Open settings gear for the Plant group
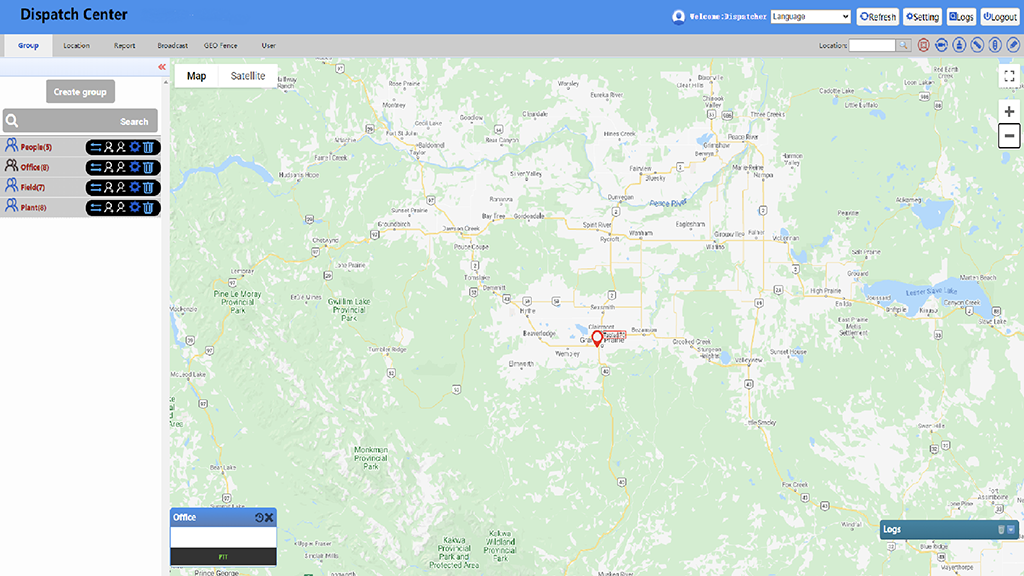Viewport: 1024px width, 576px height. point(135,208)
